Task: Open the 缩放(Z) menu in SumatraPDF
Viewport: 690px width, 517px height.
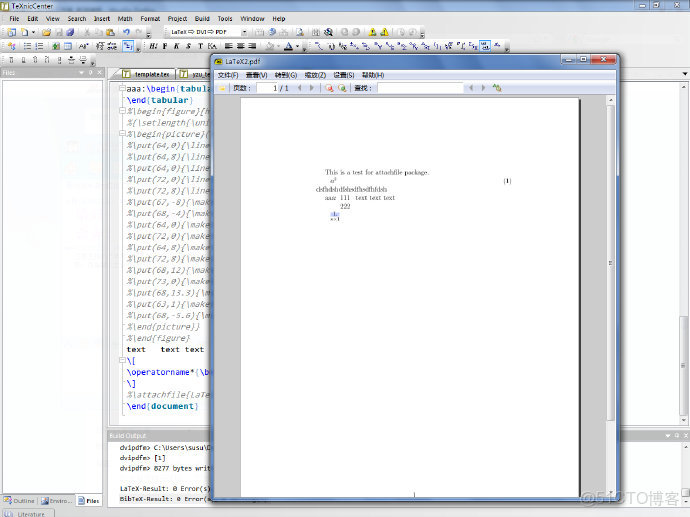Action: (315, 75)
